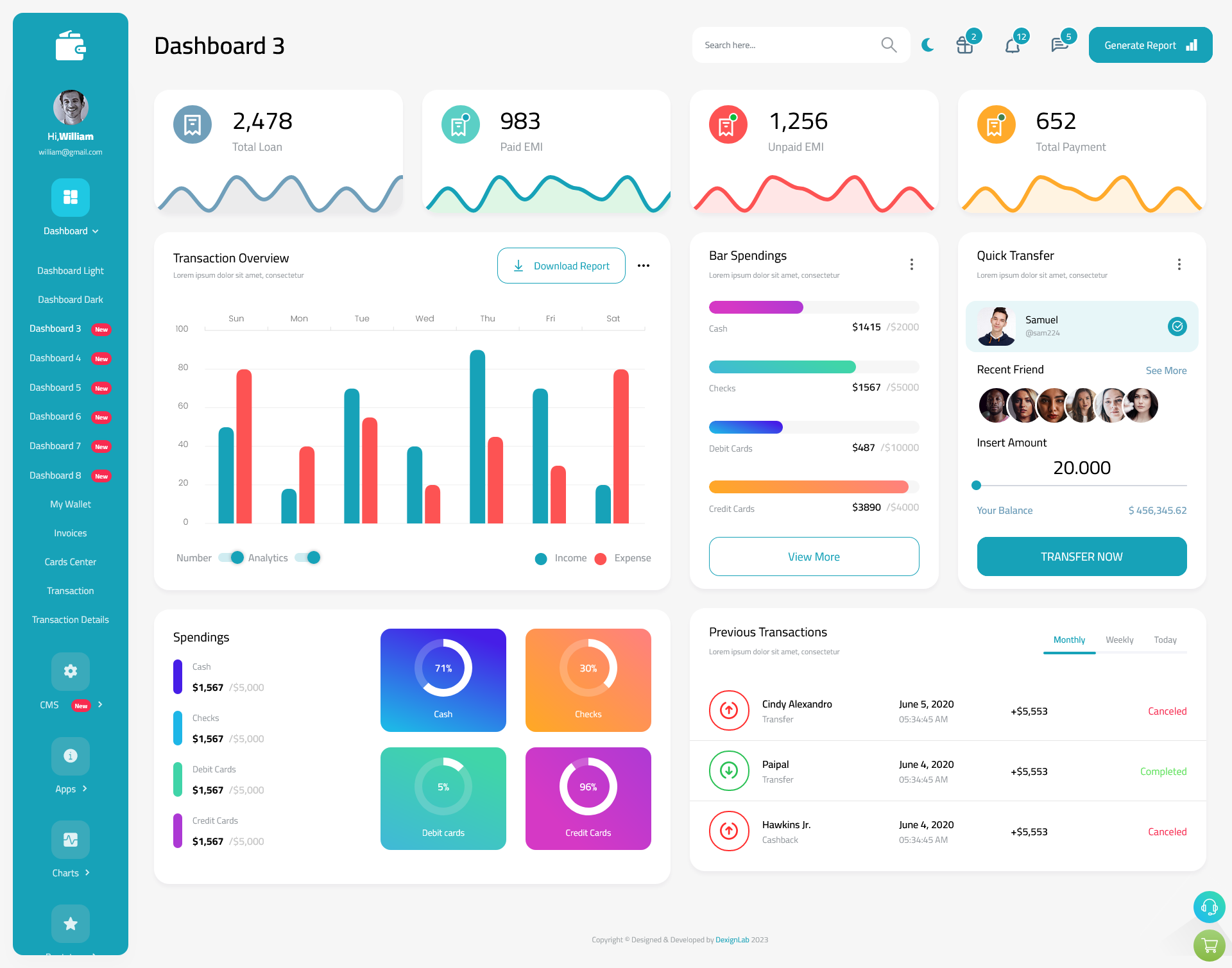Toggle the Analytics data switch
The width and height of the screenshot is (1232, 968).
tap(309, 557)
